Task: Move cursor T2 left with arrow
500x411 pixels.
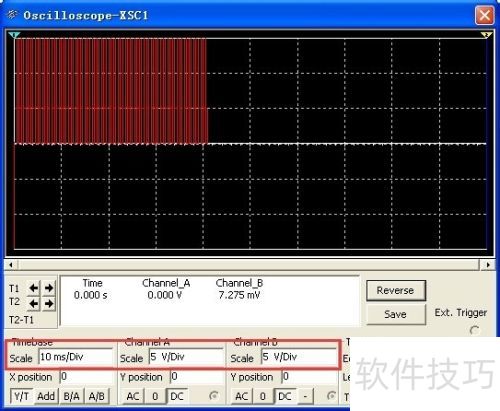Action: point(34,303)
